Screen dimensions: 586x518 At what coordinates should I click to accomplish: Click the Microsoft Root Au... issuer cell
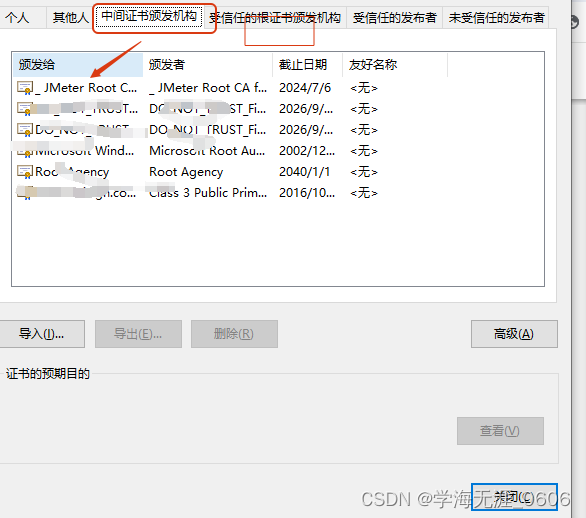coord(207,151)
